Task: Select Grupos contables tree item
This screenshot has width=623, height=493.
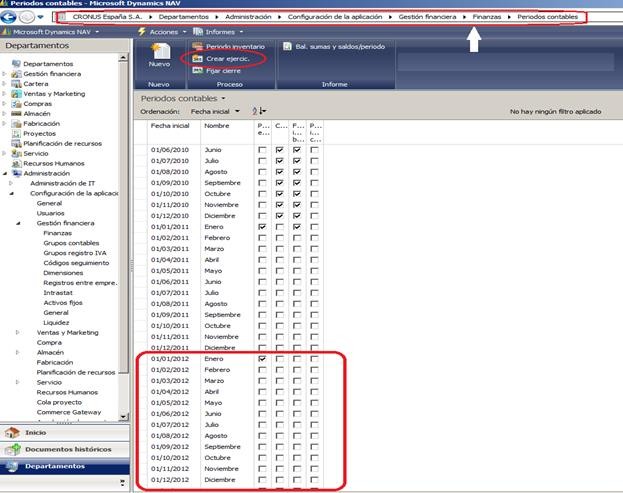Action: (71, 243)
